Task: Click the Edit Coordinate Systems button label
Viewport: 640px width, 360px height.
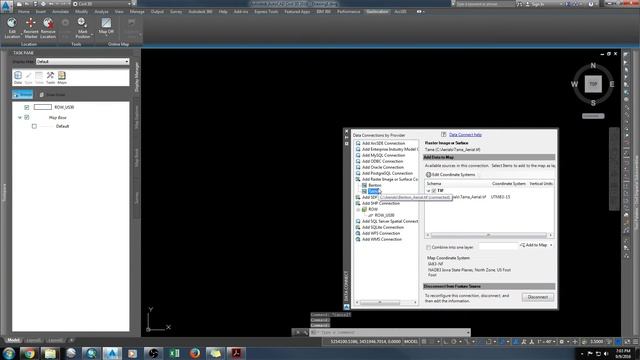Action: [x=453, y=175]
